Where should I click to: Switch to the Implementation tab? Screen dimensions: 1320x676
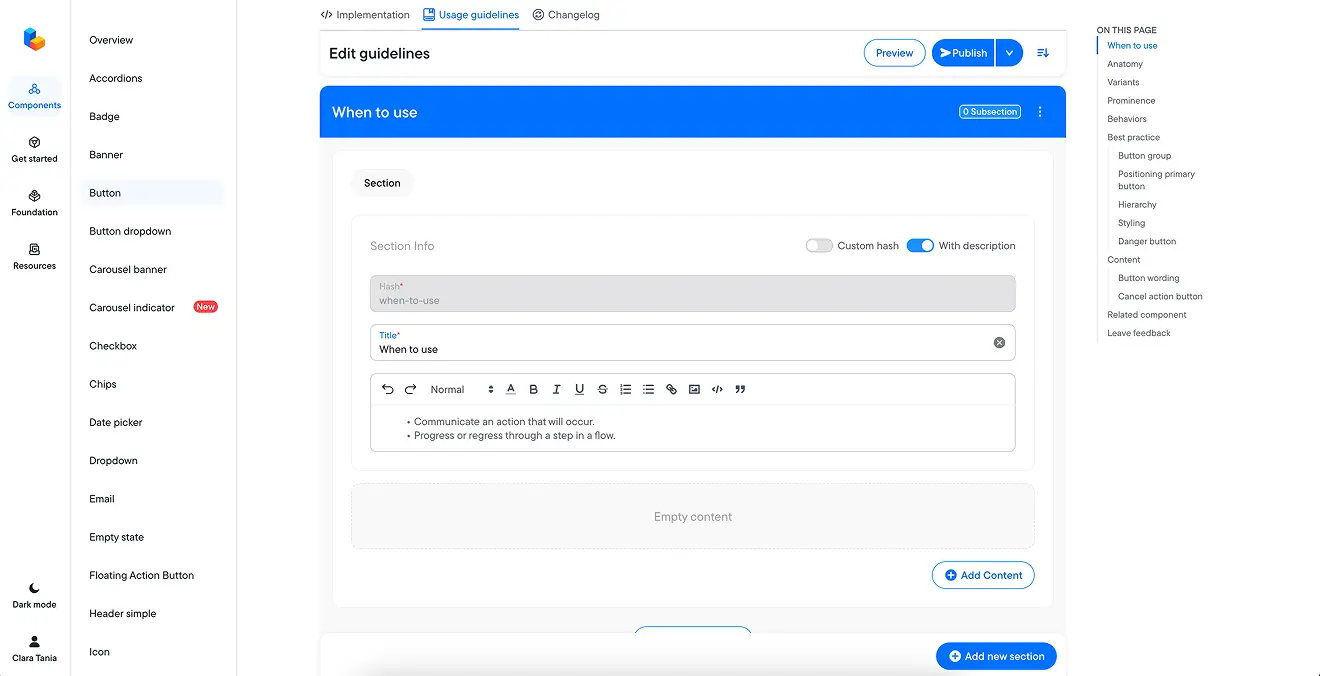point(365,15)
